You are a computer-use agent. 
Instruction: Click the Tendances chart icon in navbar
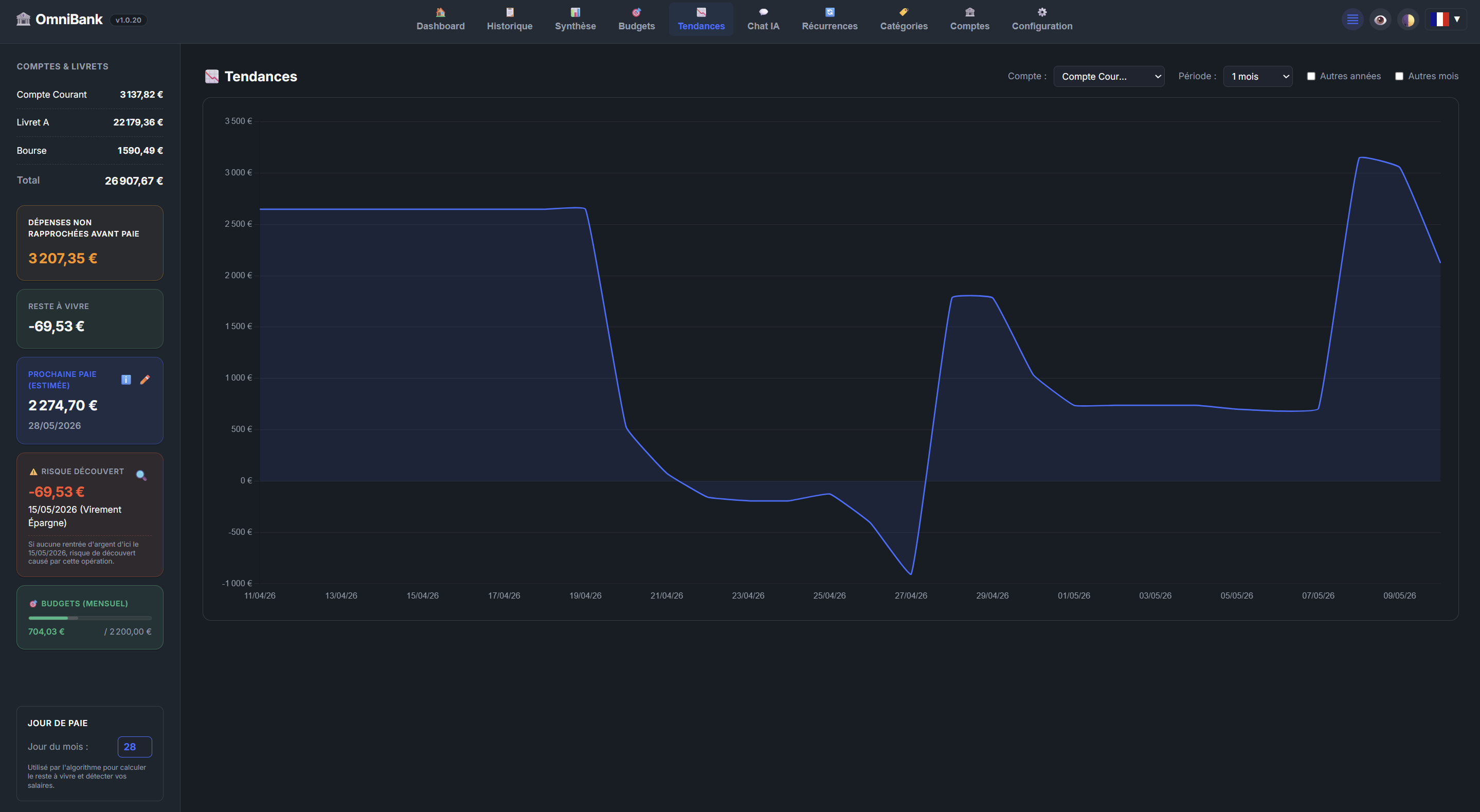(x=701, y=12)
